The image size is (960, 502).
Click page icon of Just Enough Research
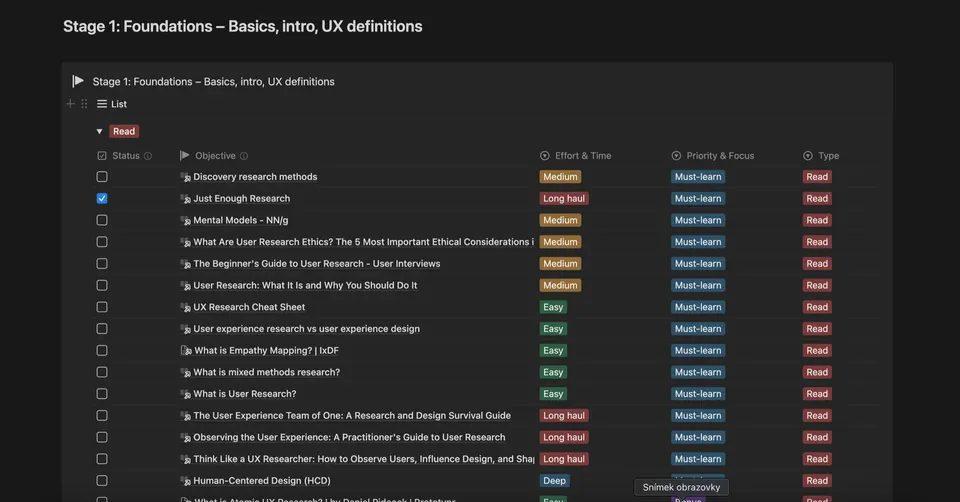click(186, 199)
